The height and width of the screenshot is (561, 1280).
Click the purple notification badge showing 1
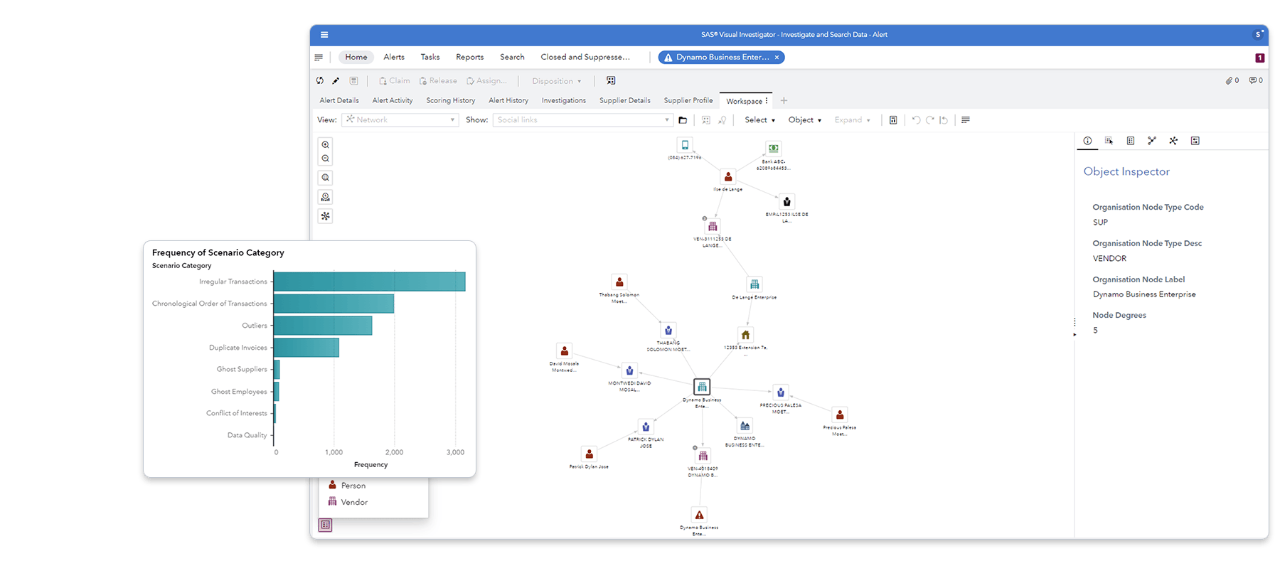point(1259,58)
